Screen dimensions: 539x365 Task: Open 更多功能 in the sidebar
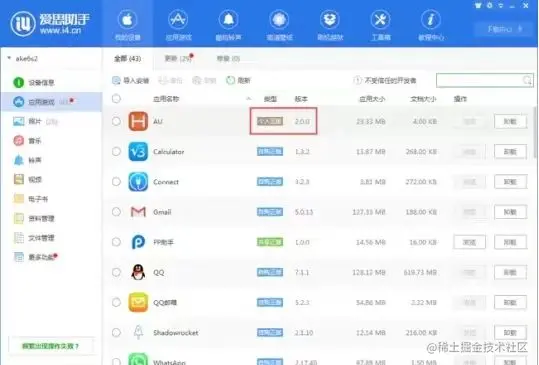(x=34, y=257)
